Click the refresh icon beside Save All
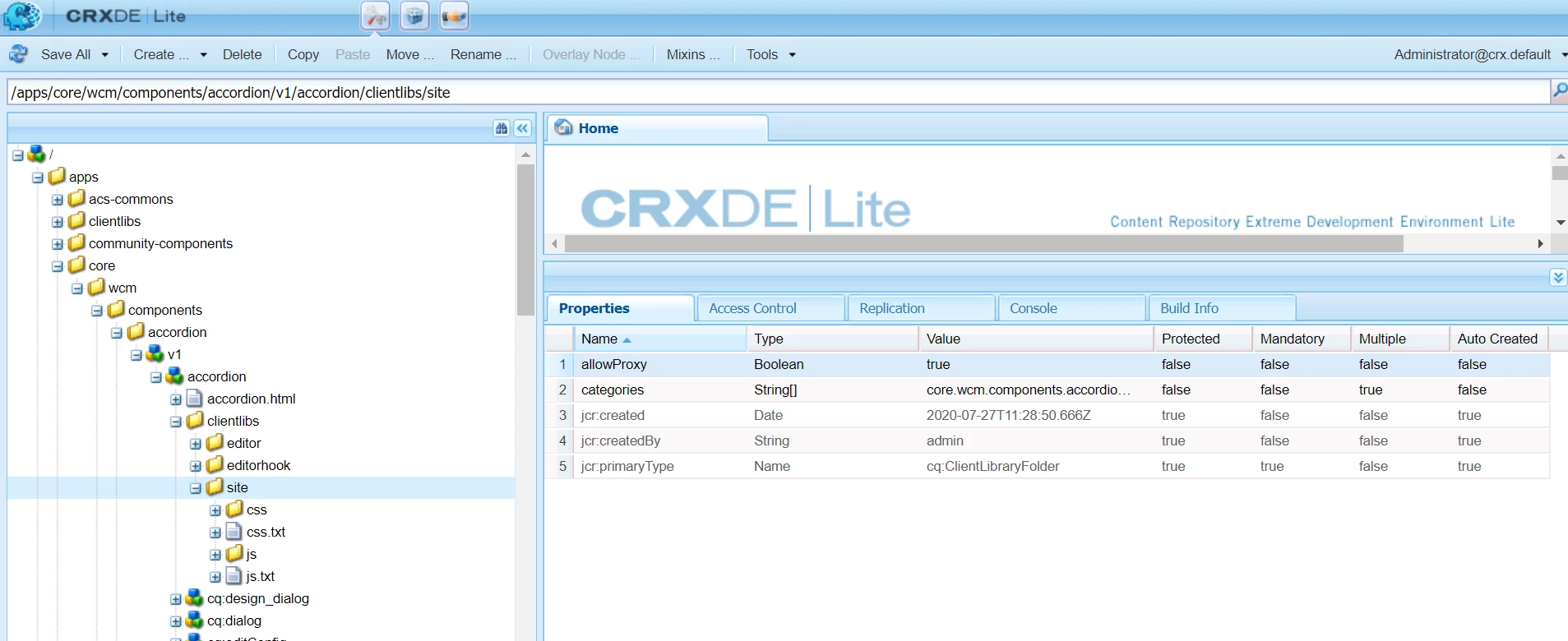This screenshot has height=641, width=1568. pos(18,54)
